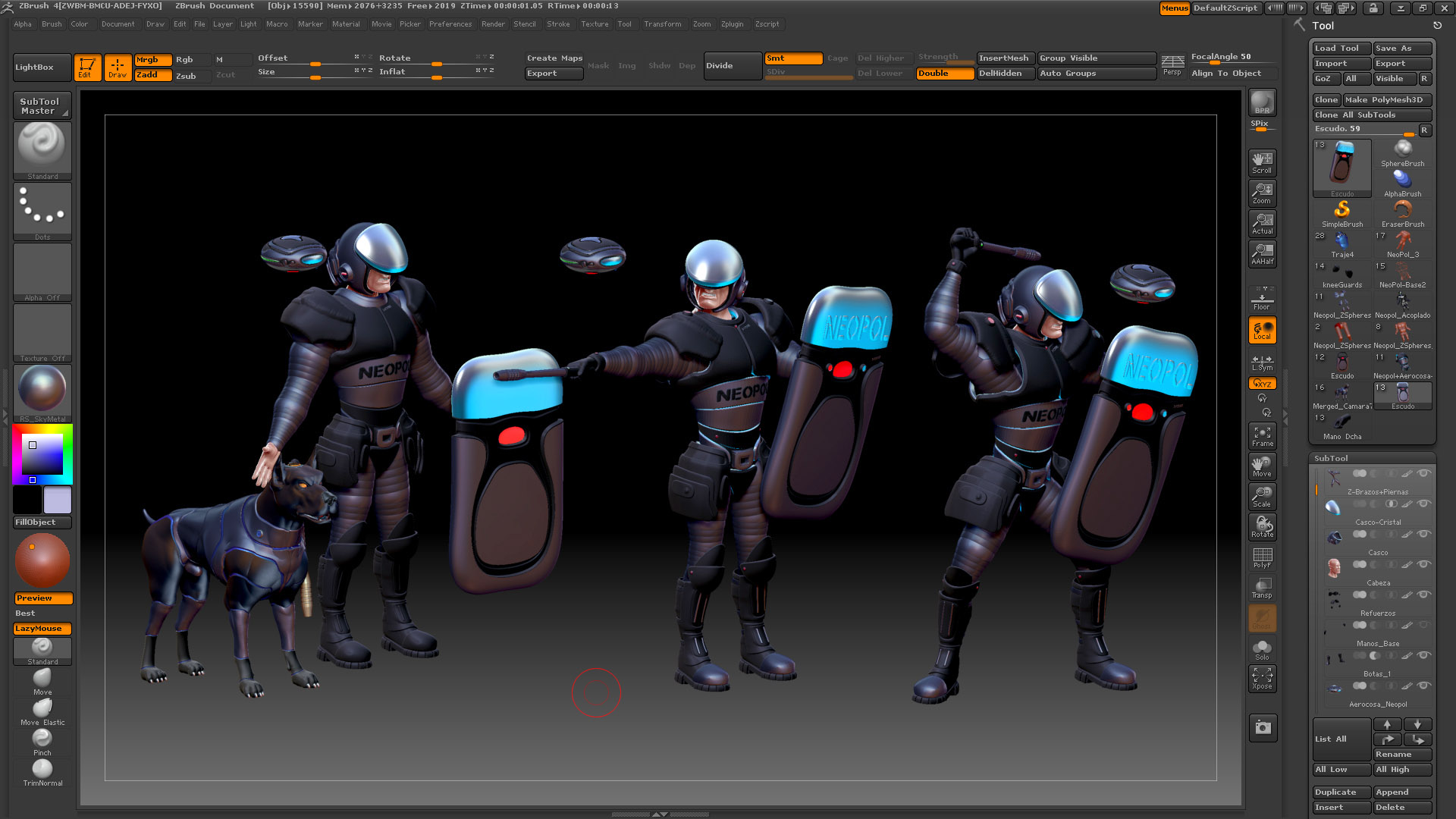The image size is (1456, 819).
Task: Click the main color picker square
Action: pos(42,454)
